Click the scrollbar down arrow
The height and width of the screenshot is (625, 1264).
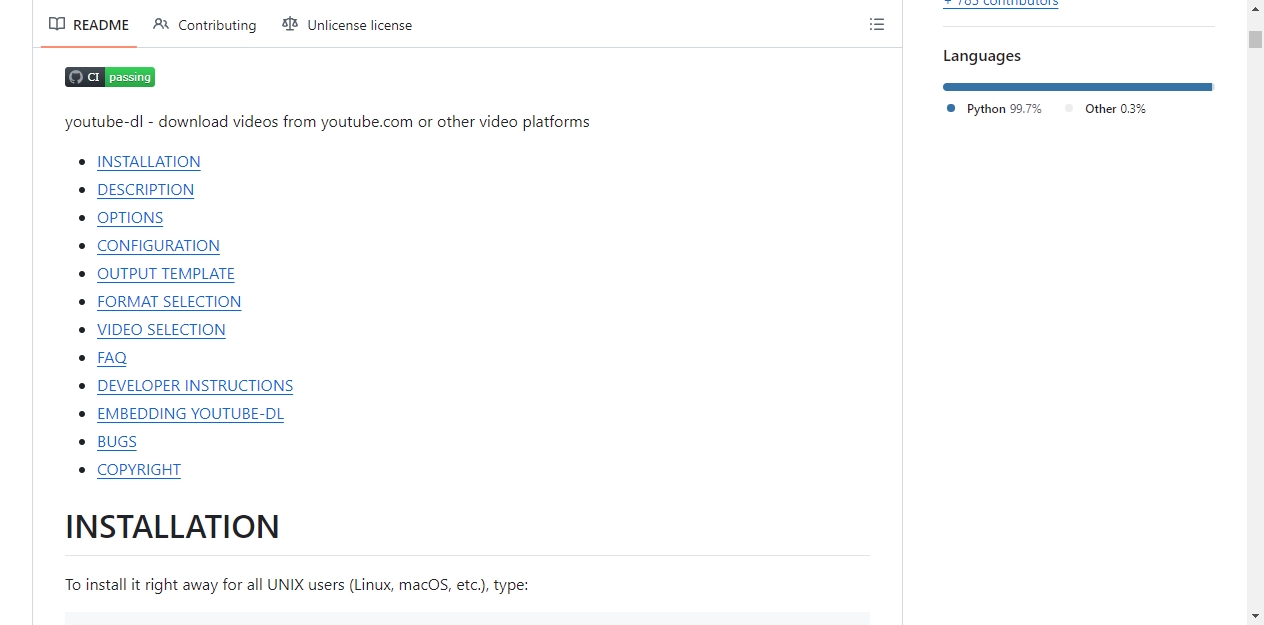tap(1255, 615)
